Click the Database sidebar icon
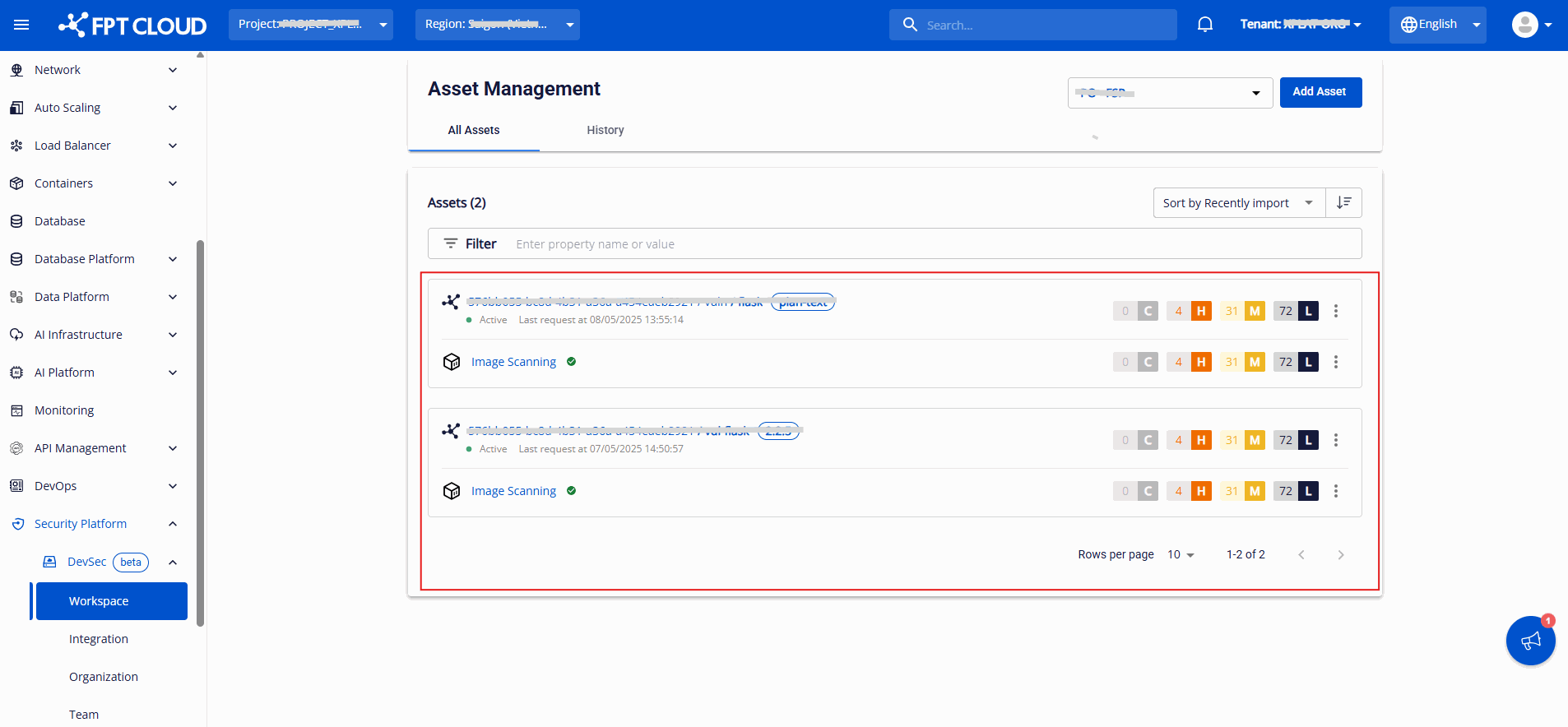Screen dimensions: 1568x727 [16, 221]
